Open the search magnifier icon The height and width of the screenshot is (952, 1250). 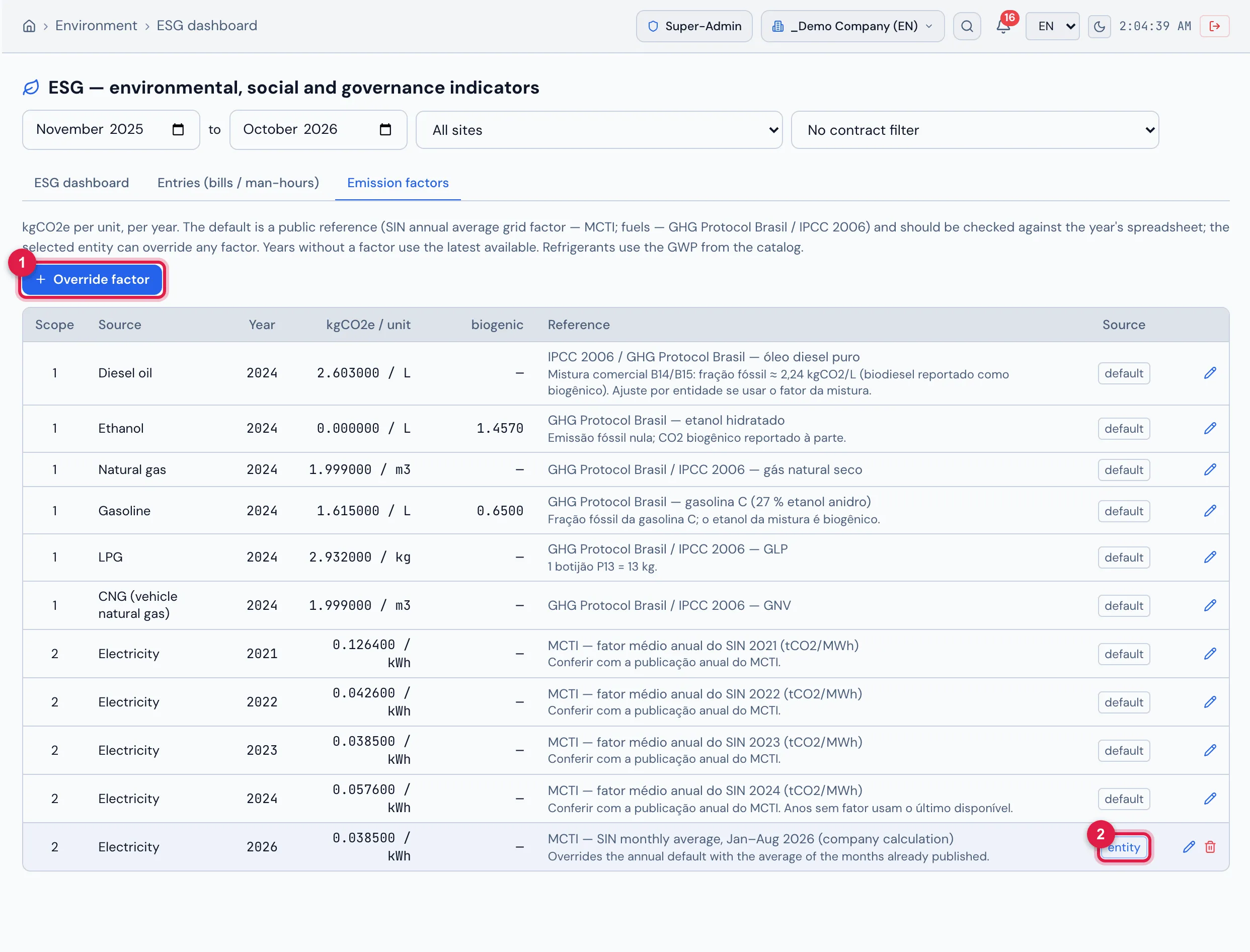[x=967, y=26]
